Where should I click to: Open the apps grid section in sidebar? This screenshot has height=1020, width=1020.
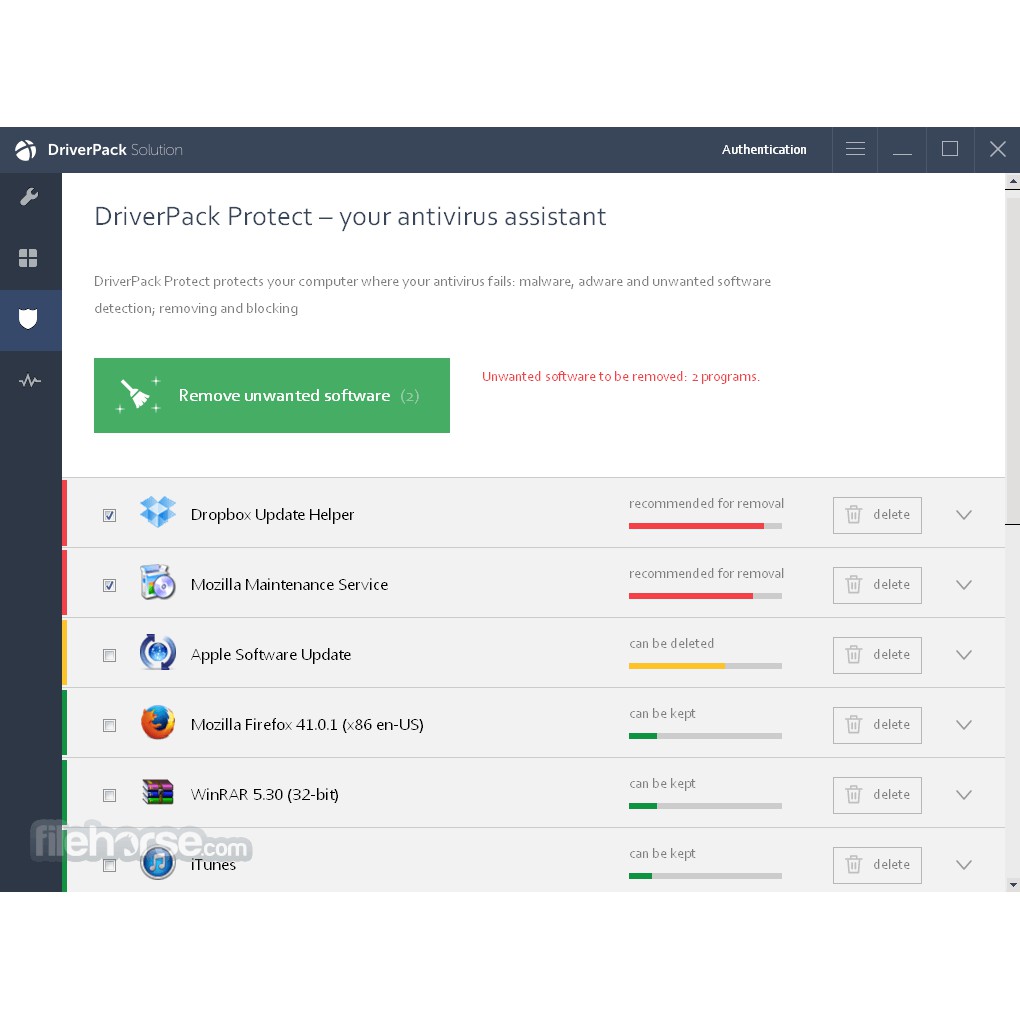coord(28,258)
